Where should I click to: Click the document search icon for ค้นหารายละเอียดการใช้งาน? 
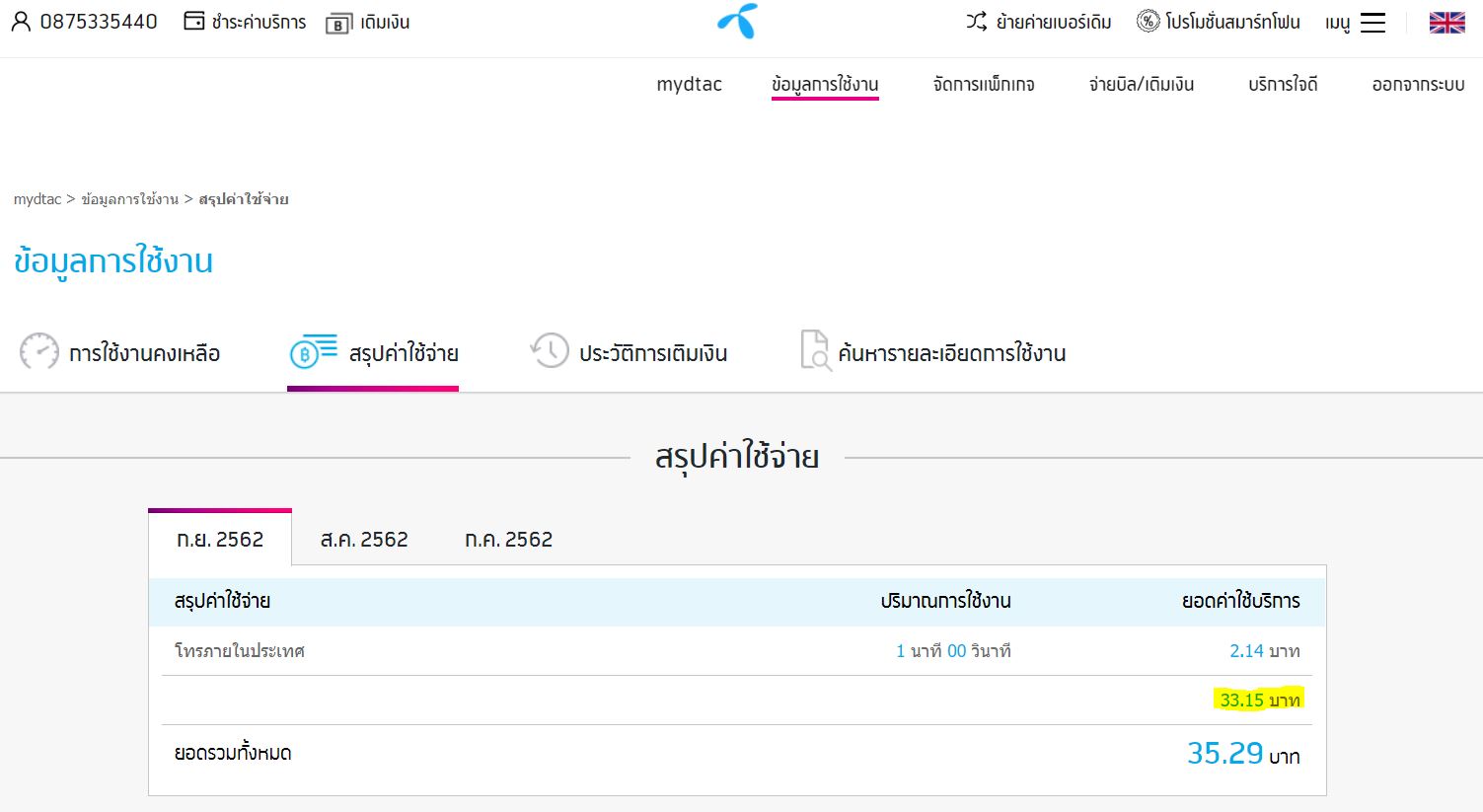click(x=815, y=351)
